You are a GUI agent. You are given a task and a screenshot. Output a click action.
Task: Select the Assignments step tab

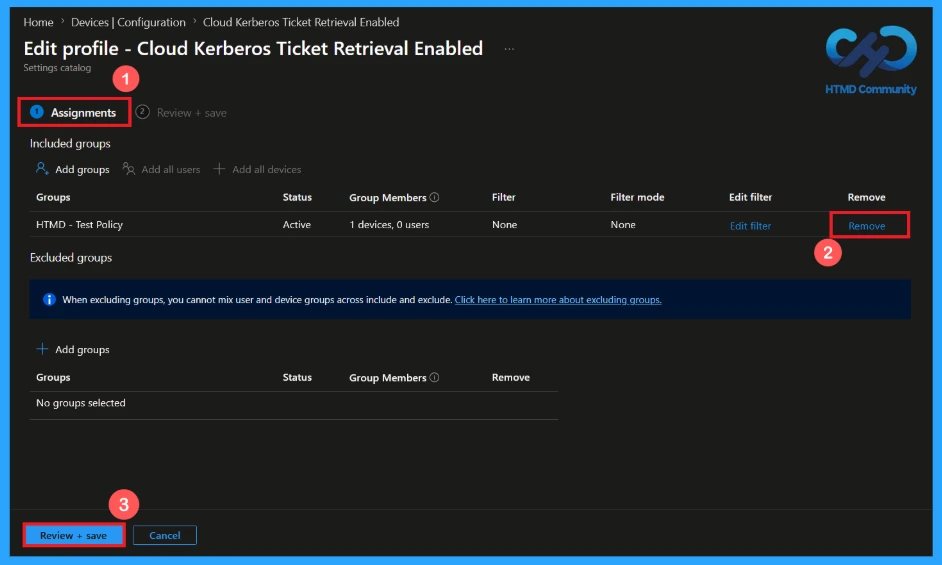click(x=74, y=112)
